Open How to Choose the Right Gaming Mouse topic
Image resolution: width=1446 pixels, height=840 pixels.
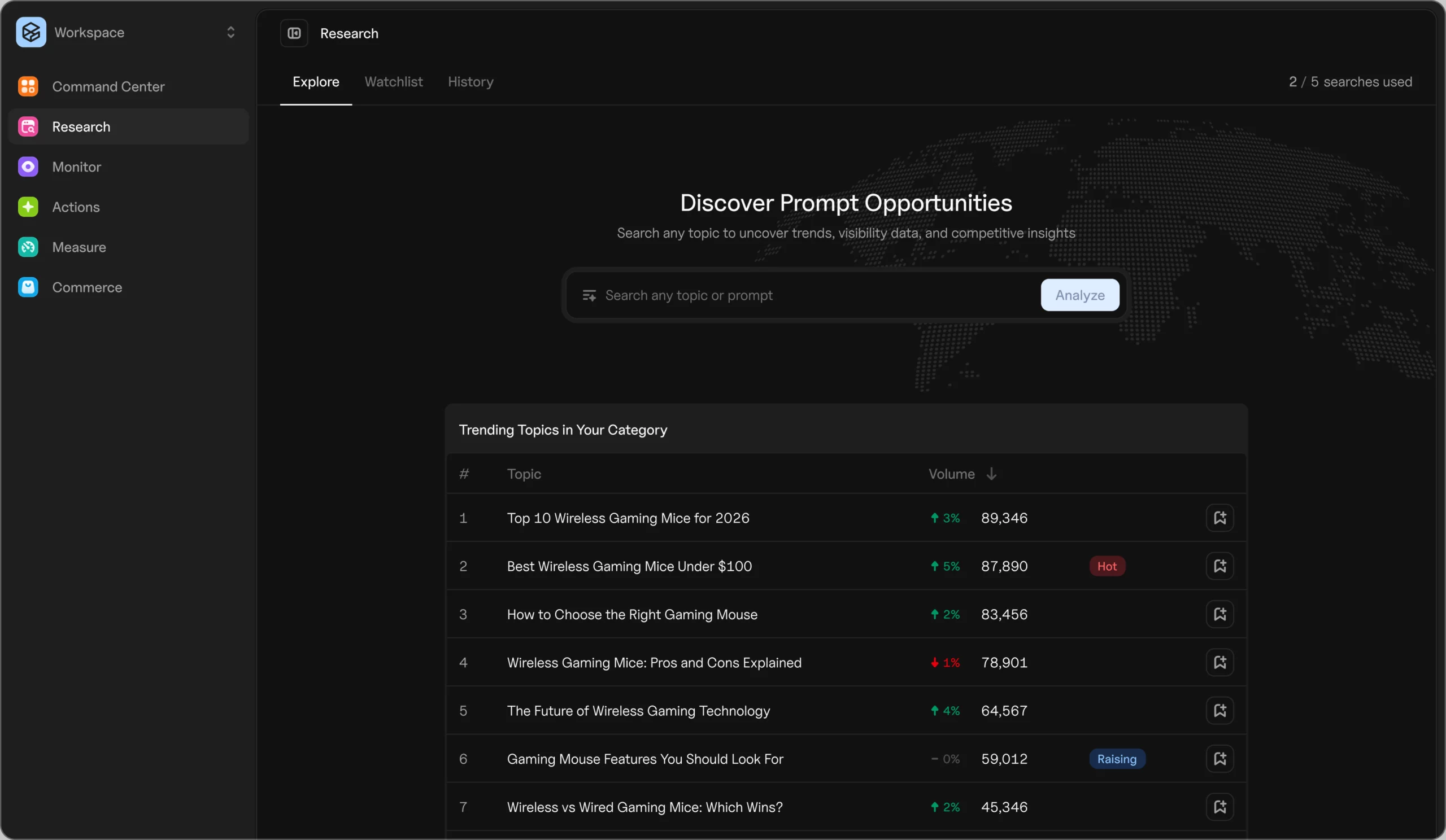631,614
